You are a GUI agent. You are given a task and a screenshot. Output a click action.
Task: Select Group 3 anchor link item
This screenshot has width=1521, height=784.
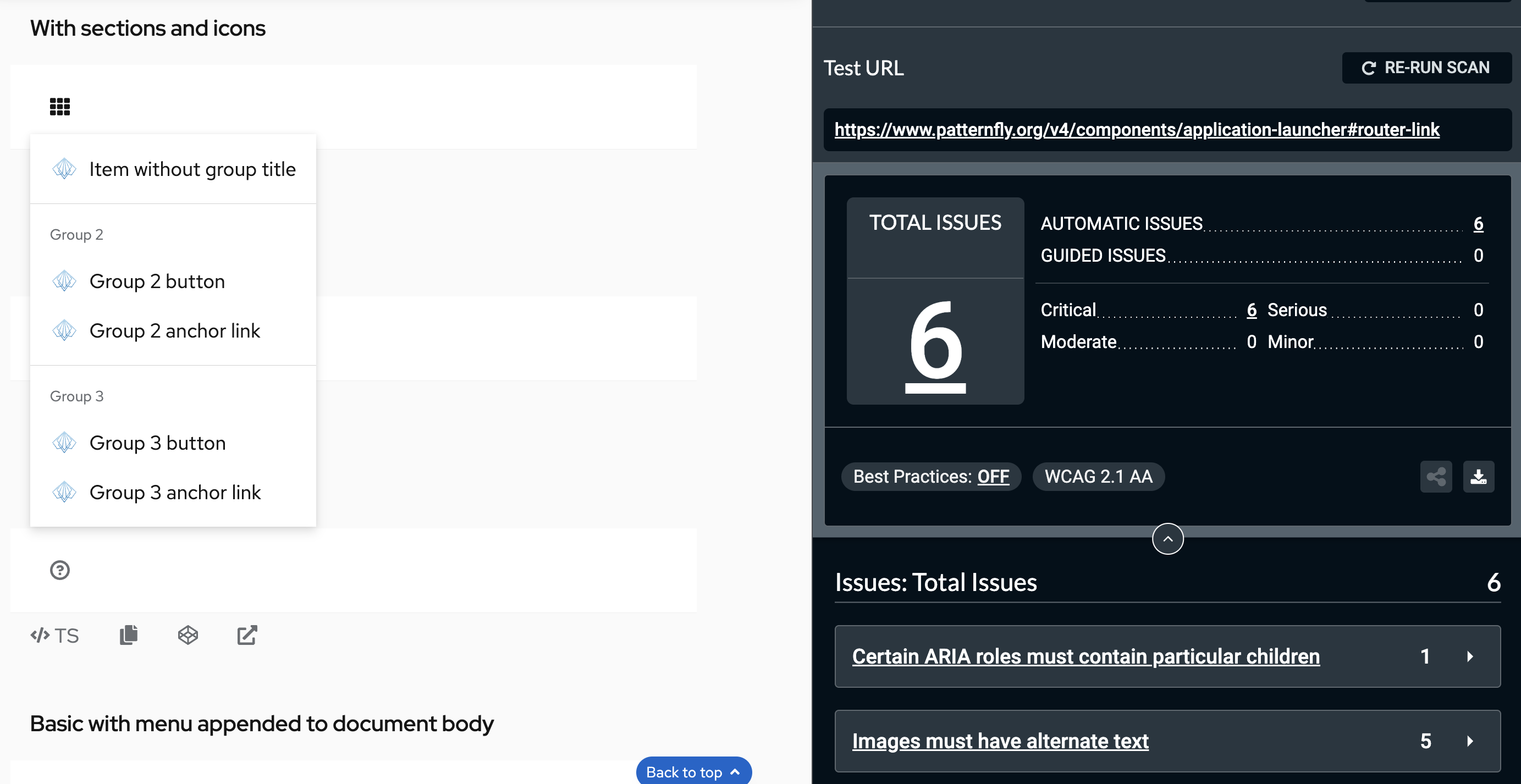click(175, 493)
